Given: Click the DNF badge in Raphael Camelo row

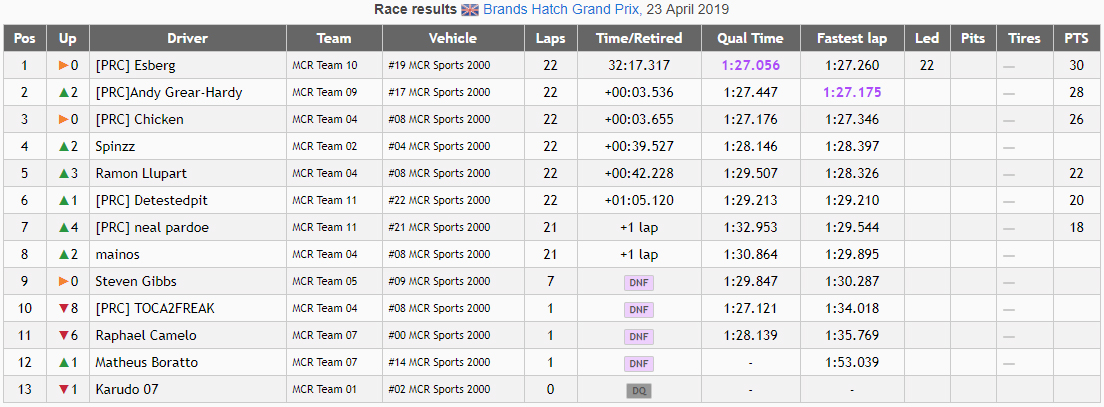Looking at the screenshot, I should click(x=639, y=337).
